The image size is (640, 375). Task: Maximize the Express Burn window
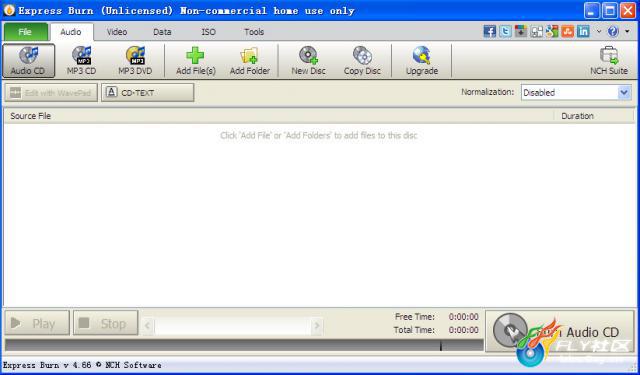[x=610, y=11]
